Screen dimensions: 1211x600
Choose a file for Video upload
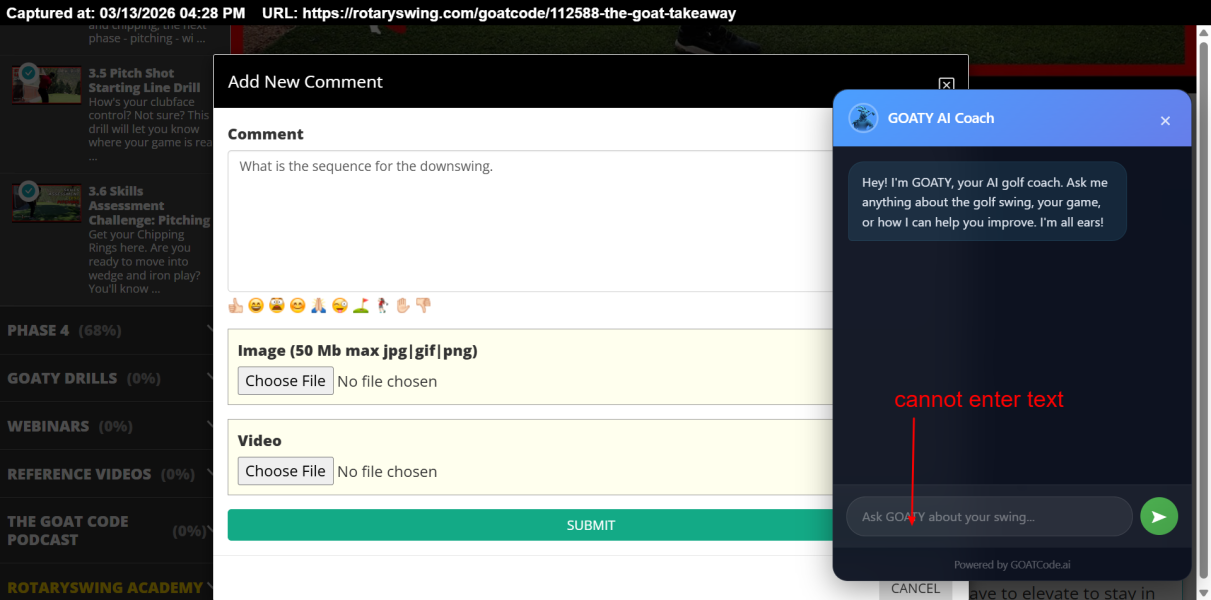click(x=285, y=471)
